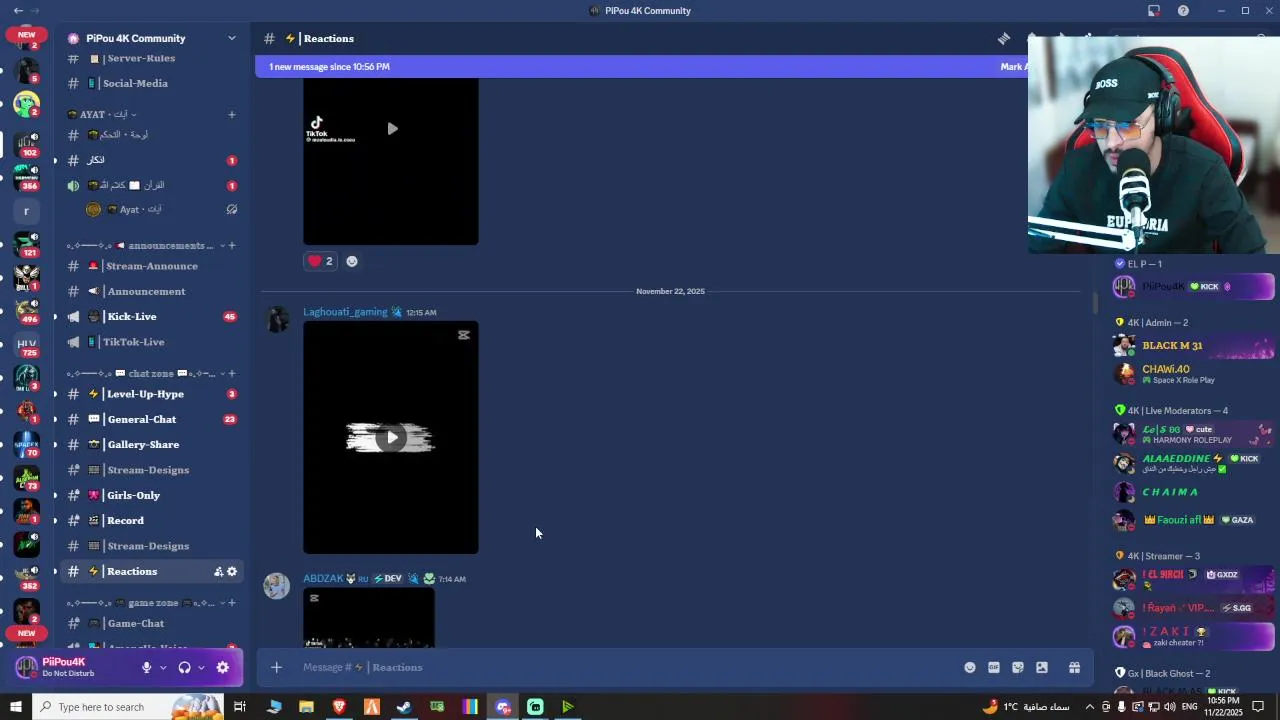Viewport: 1280px width, 720px height.
Task: Open File Explorer from the taskbar
Action: point(306,707)
